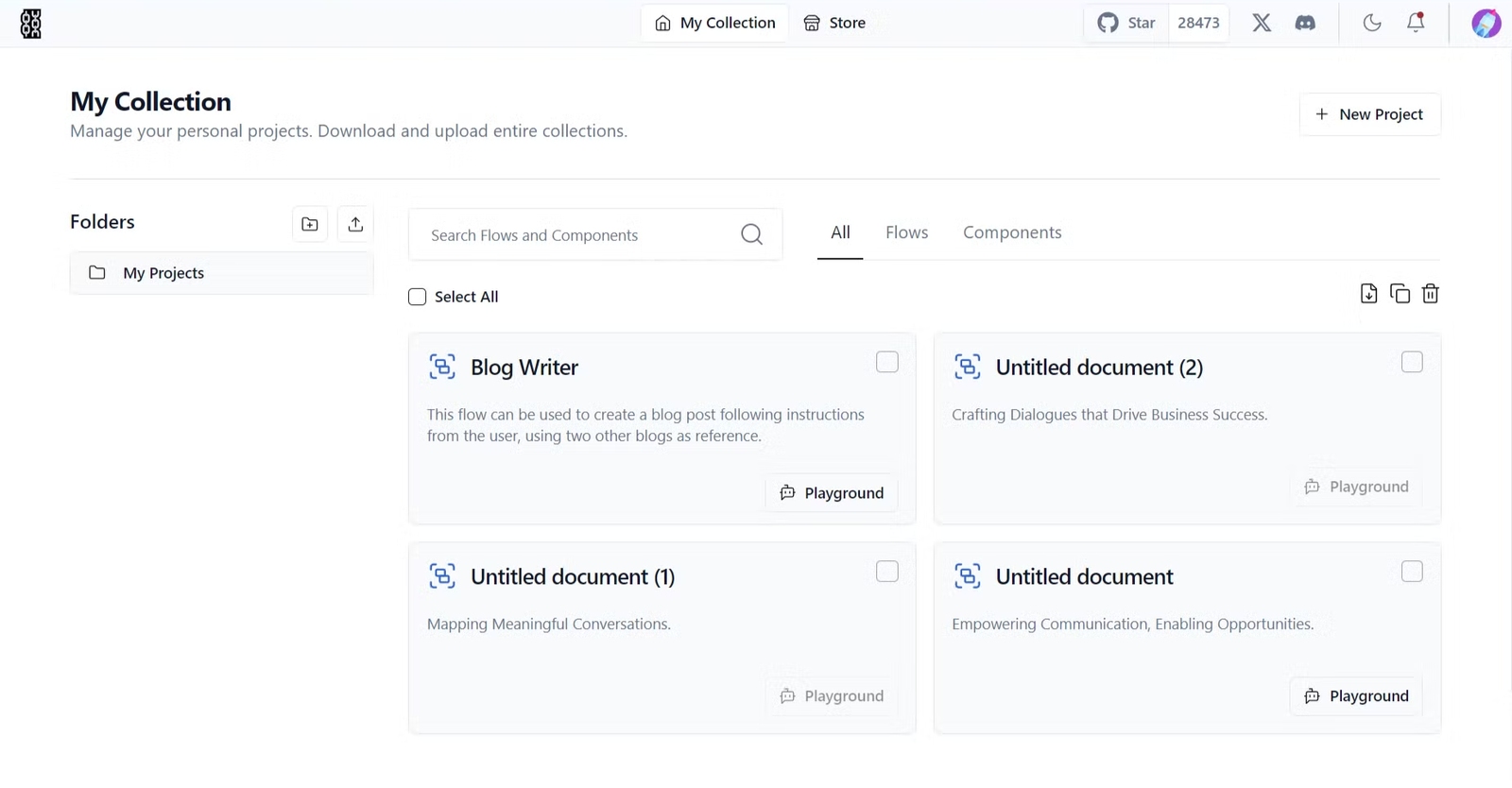Open the notifications bell icon

[x=1415, y=23]
